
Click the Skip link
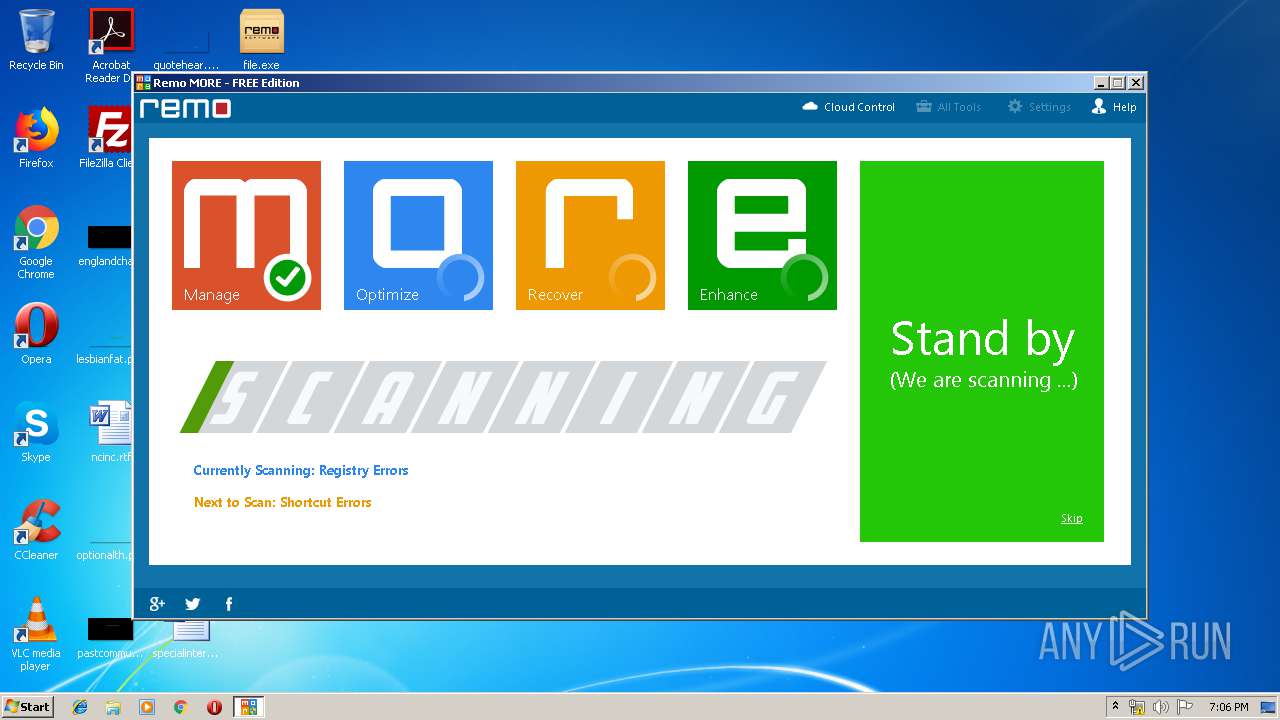pyautogui.click(x=1071, y=518)
